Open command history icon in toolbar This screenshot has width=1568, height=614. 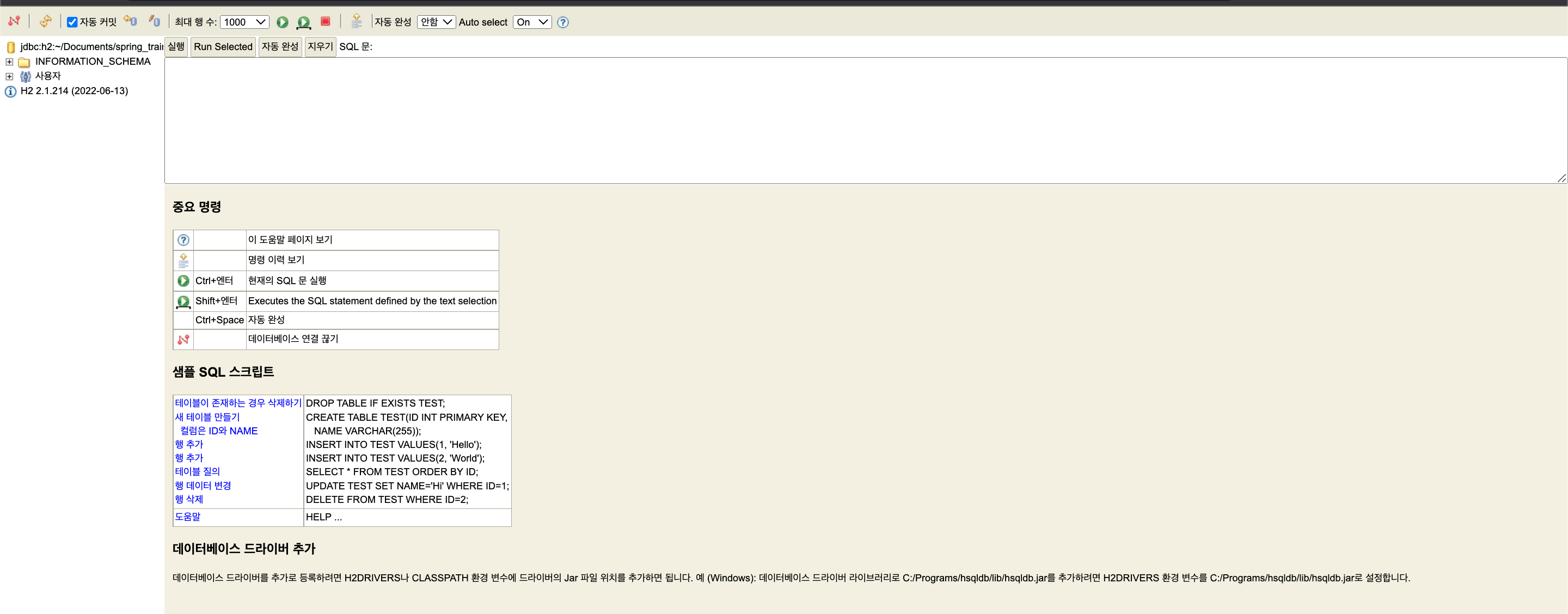[x=357, y=21]
